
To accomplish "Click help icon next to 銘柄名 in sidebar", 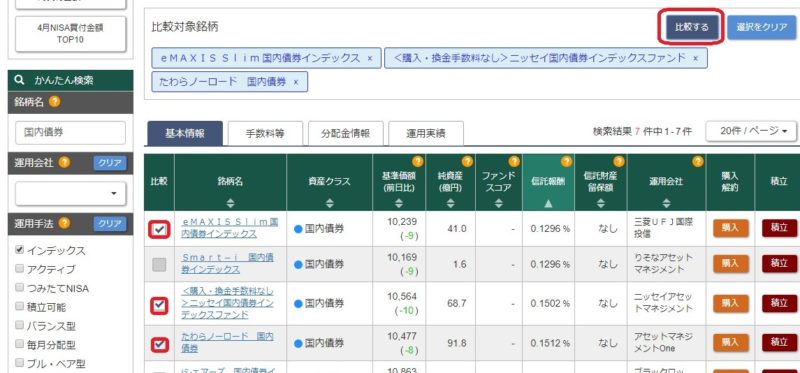I will point(55,102).
